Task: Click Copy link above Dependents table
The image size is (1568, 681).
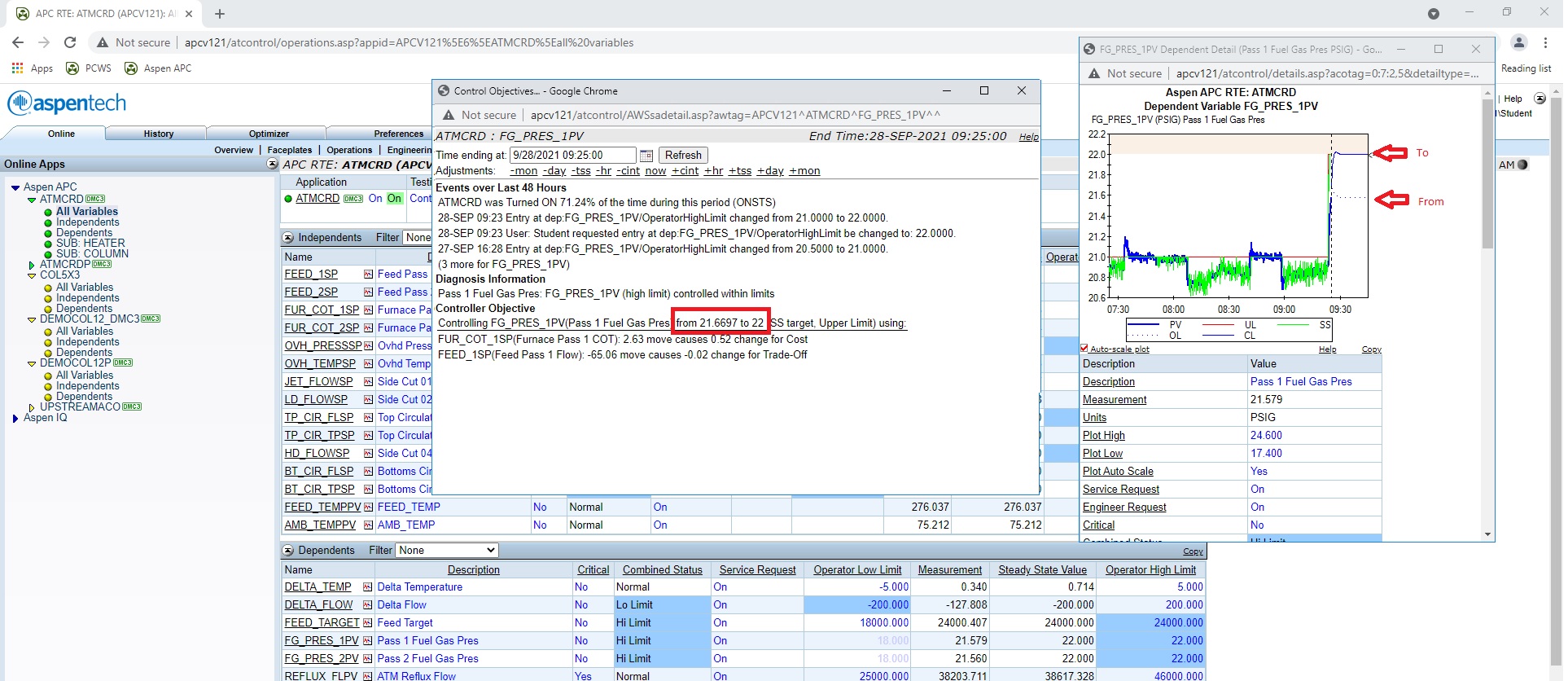Action: [x=1193, y=552]
